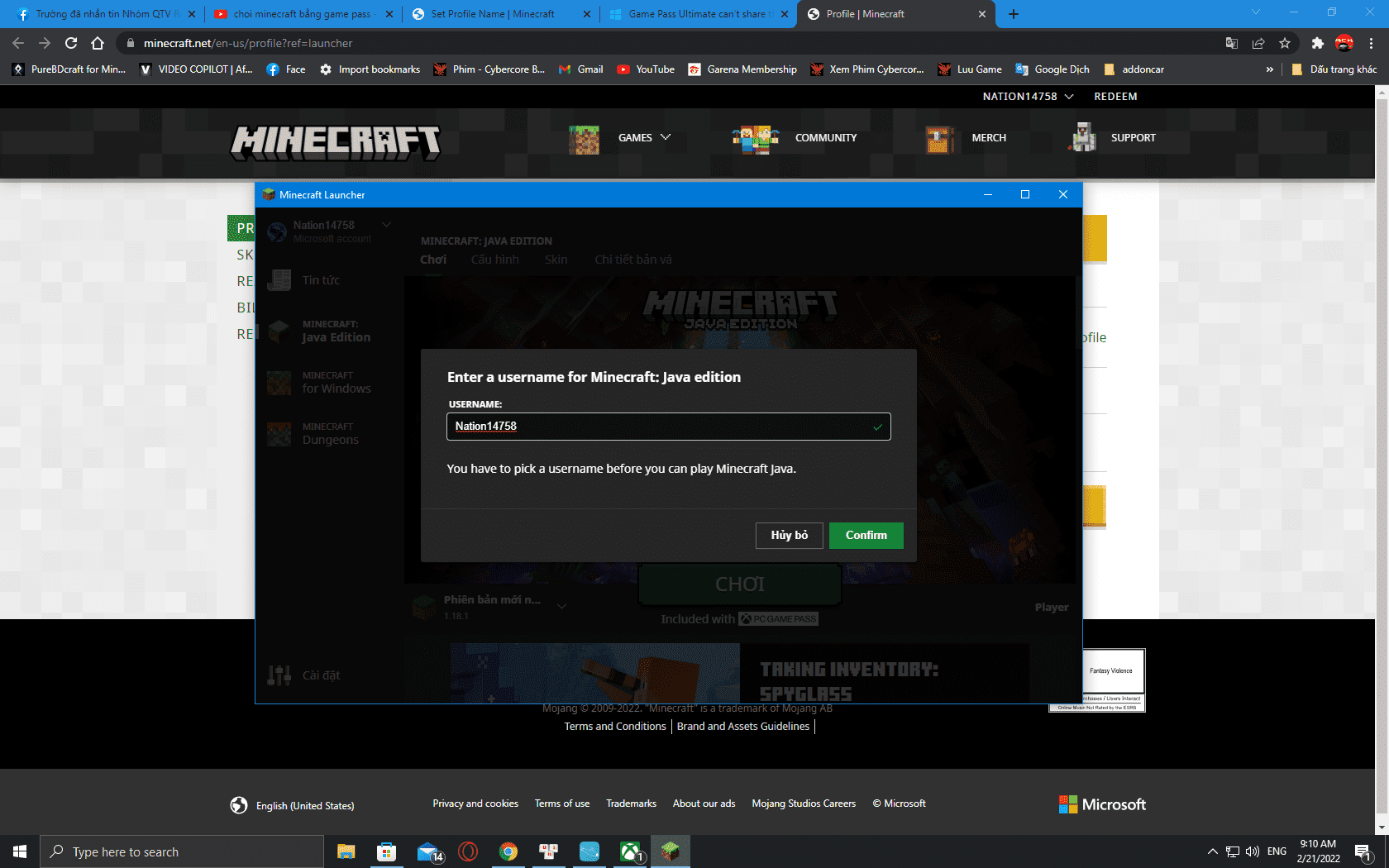
Task: Click the Microsoft logo in the footer
Action: coord(1102,804)
